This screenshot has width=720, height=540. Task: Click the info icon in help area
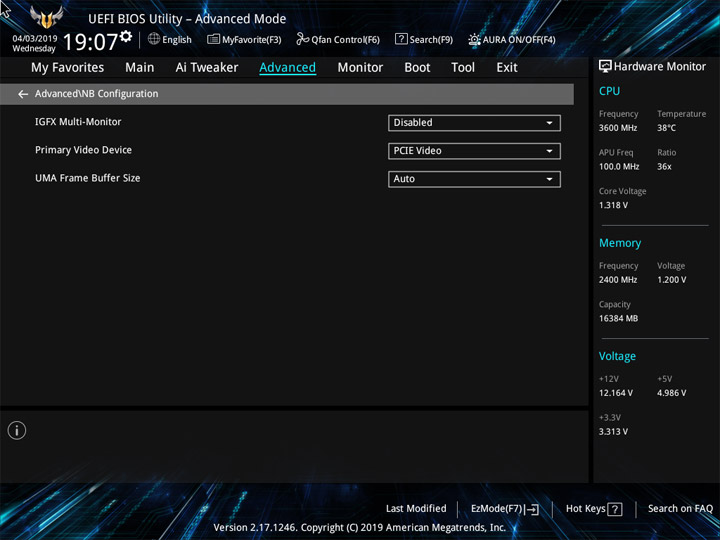17,430
